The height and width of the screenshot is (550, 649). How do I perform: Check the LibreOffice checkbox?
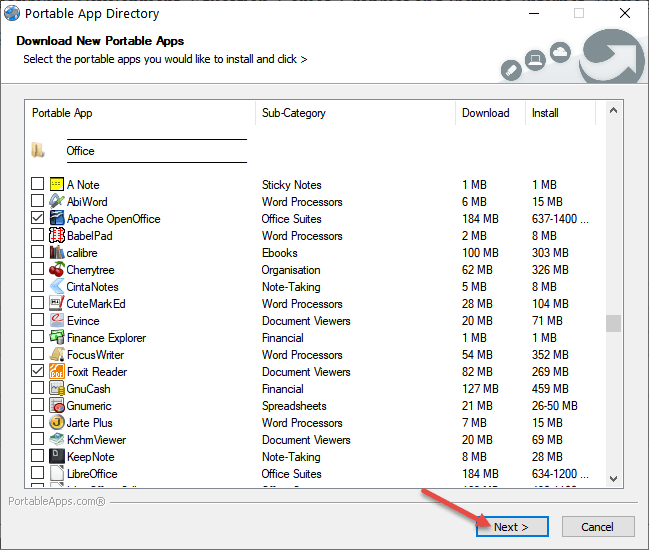(38, 472)
